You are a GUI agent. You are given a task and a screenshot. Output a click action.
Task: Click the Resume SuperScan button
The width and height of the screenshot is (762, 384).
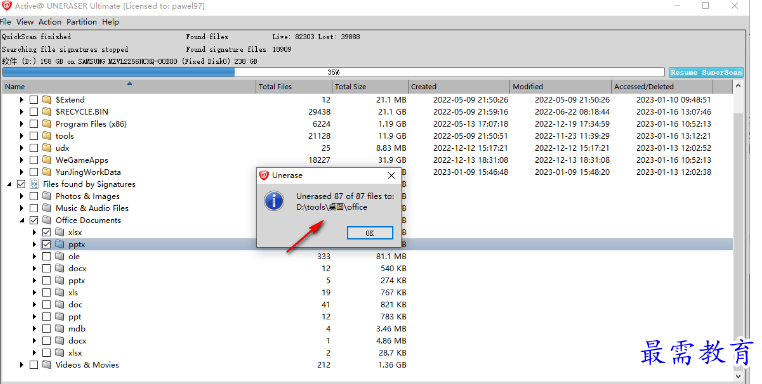[706, 72]
